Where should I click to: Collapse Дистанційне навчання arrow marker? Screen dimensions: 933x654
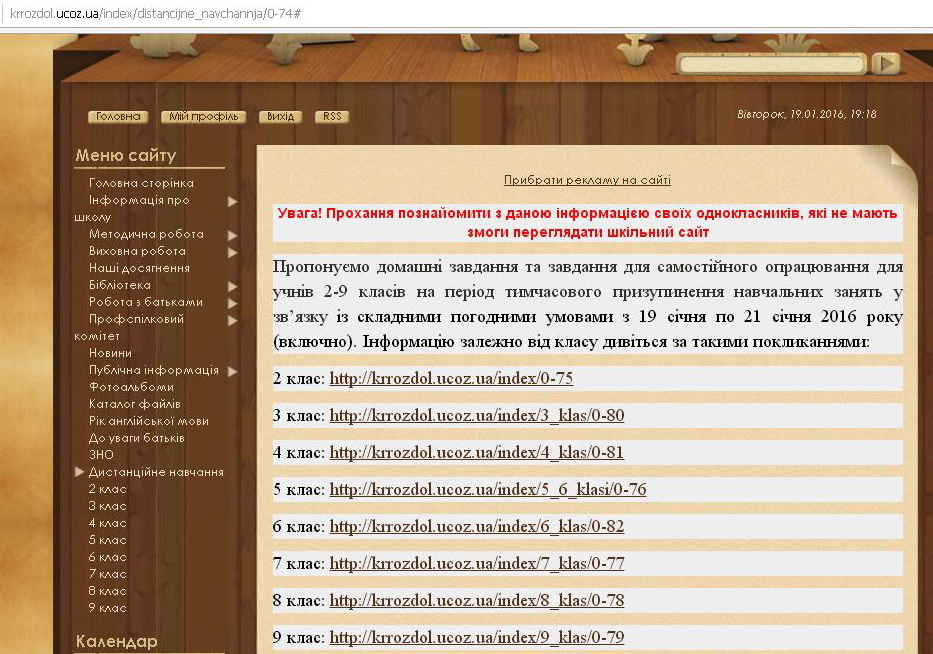[80, 472]
